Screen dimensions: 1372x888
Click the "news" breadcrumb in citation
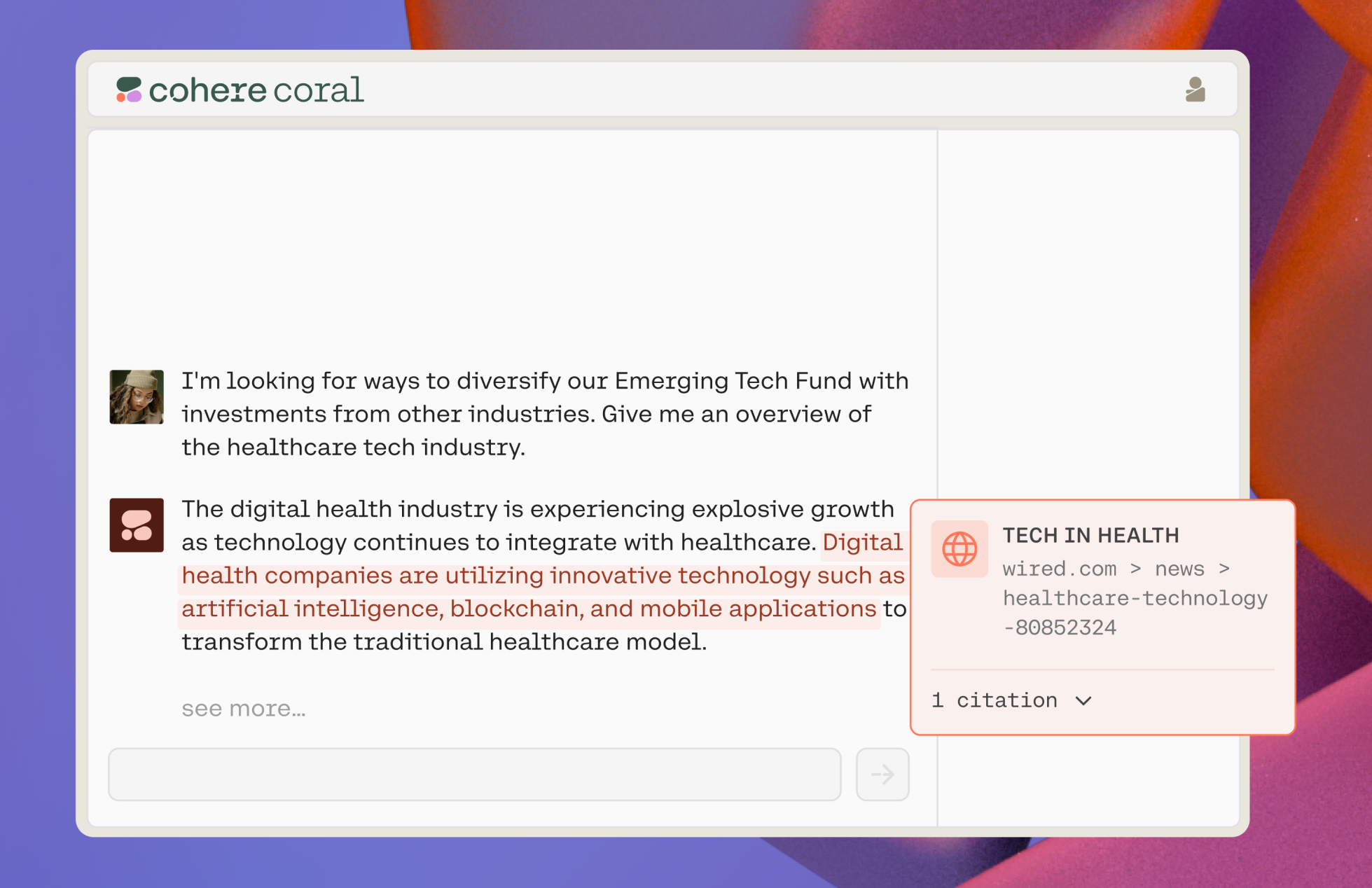(1179, 569)
